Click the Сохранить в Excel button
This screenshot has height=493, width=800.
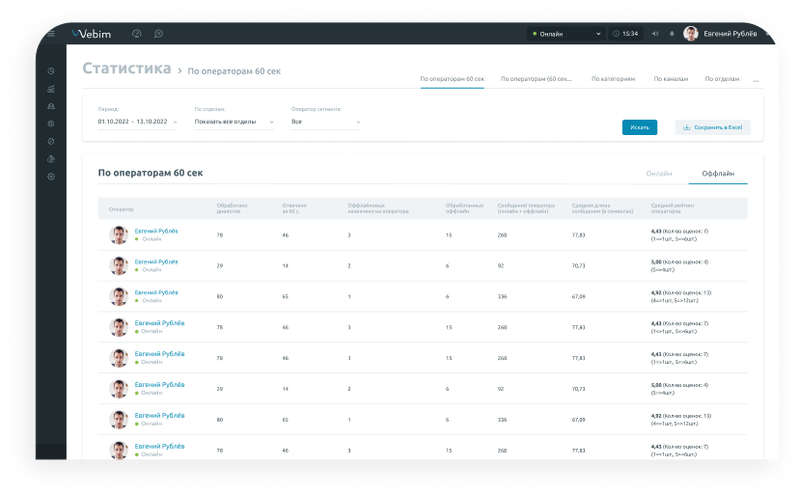pos(713,127)
